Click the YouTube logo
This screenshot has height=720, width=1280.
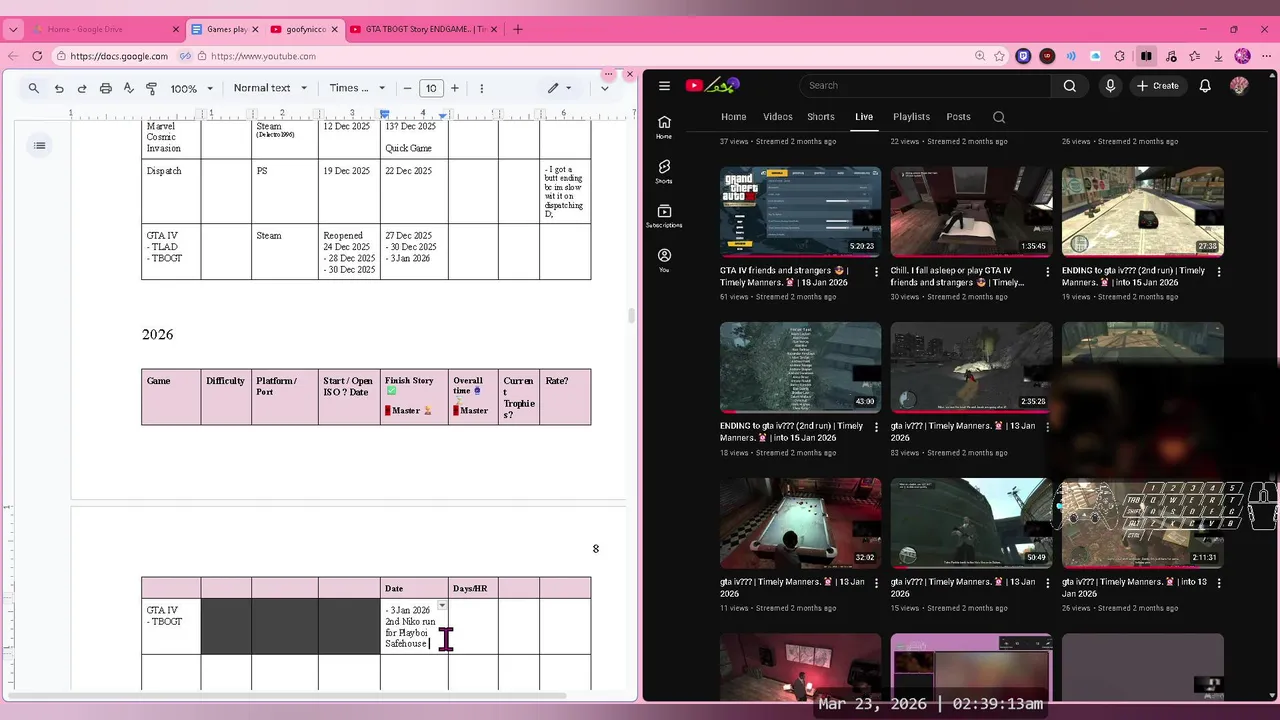click(712, 85)
